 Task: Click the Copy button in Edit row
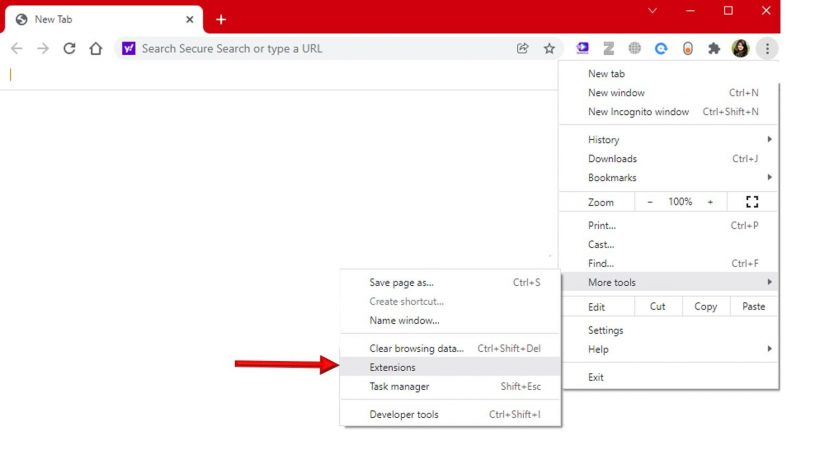tap(706, 306)
